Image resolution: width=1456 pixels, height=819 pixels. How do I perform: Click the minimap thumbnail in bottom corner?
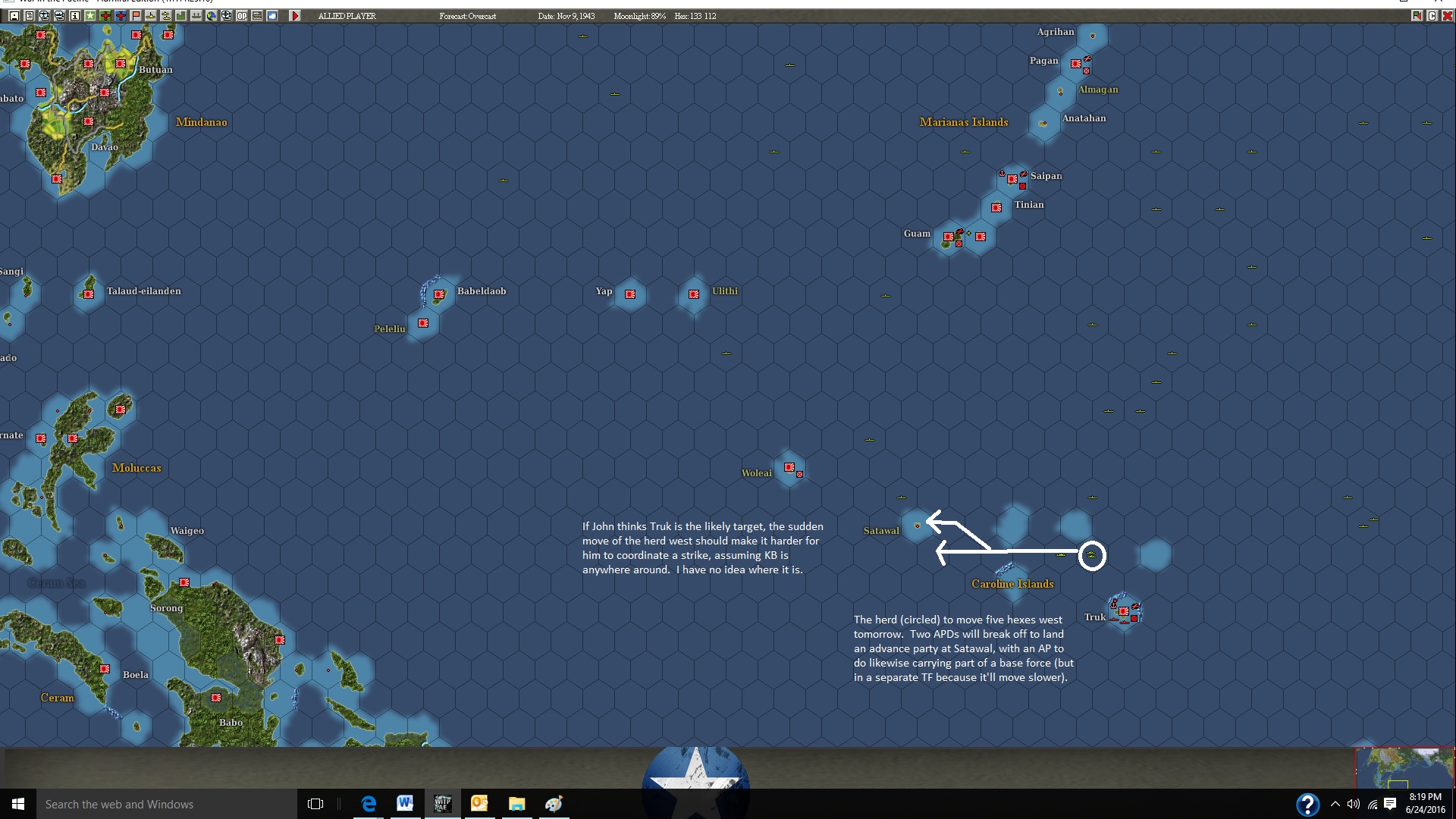[x=1404, y=767]
